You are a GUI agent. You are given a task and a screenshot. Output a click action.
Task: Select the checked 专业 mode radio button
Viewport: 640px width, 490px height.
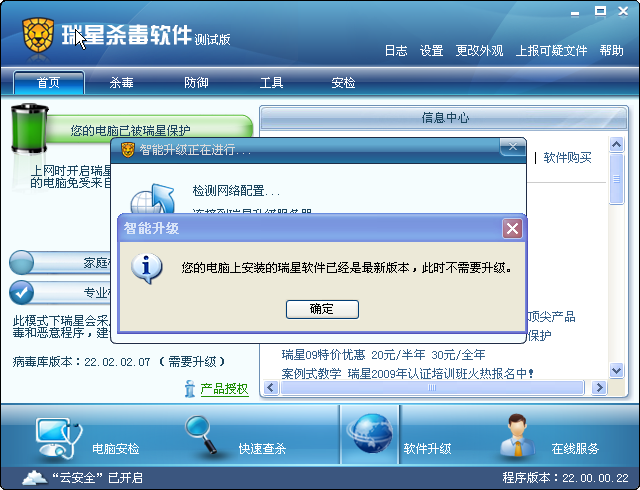[21, 292]
